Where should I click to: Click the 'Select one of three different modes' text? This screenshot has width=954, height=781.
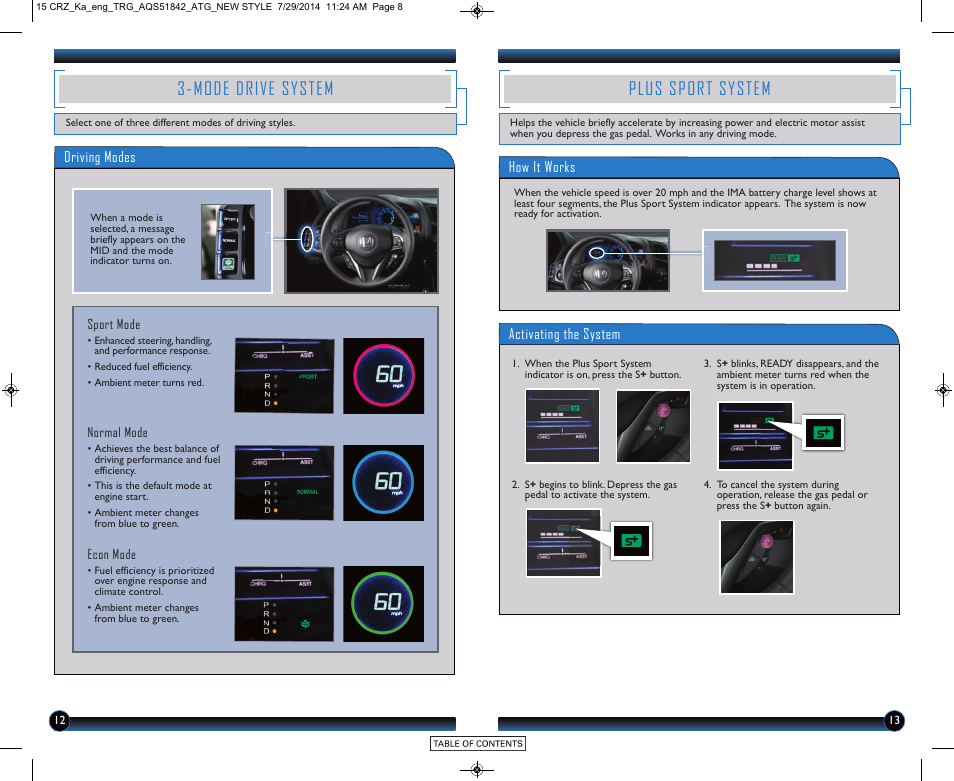180,123
